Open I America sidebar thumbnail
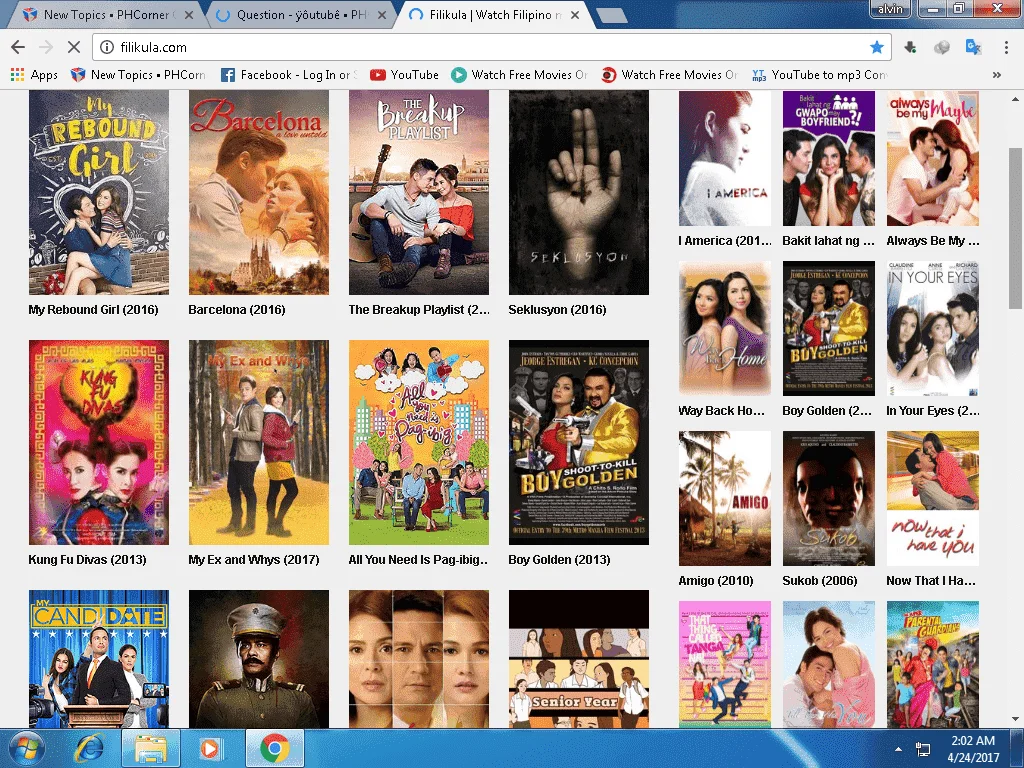This screenshot has width=1024, height=768. [x=725, y=159]
